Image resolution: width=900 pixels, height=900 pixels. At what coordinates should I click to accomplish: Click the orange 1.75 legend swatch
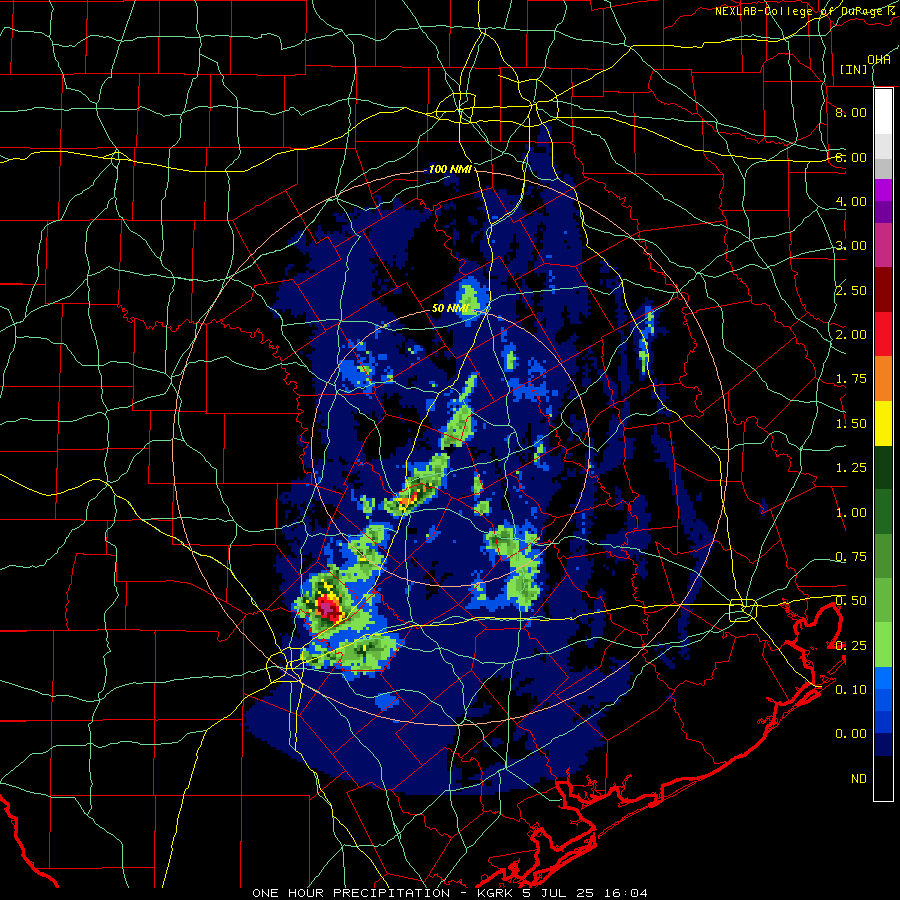pyautogui.click(x=883, y=379)
